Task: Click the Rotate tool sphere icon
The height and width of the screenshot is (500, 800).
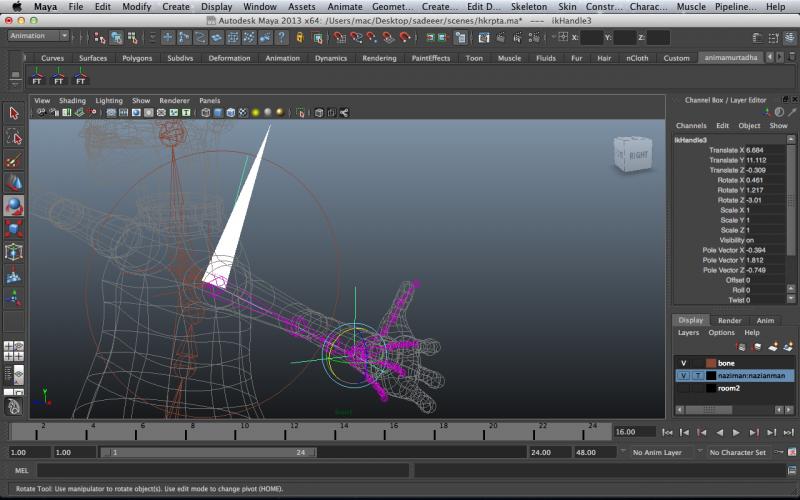Action: [14, 206]
